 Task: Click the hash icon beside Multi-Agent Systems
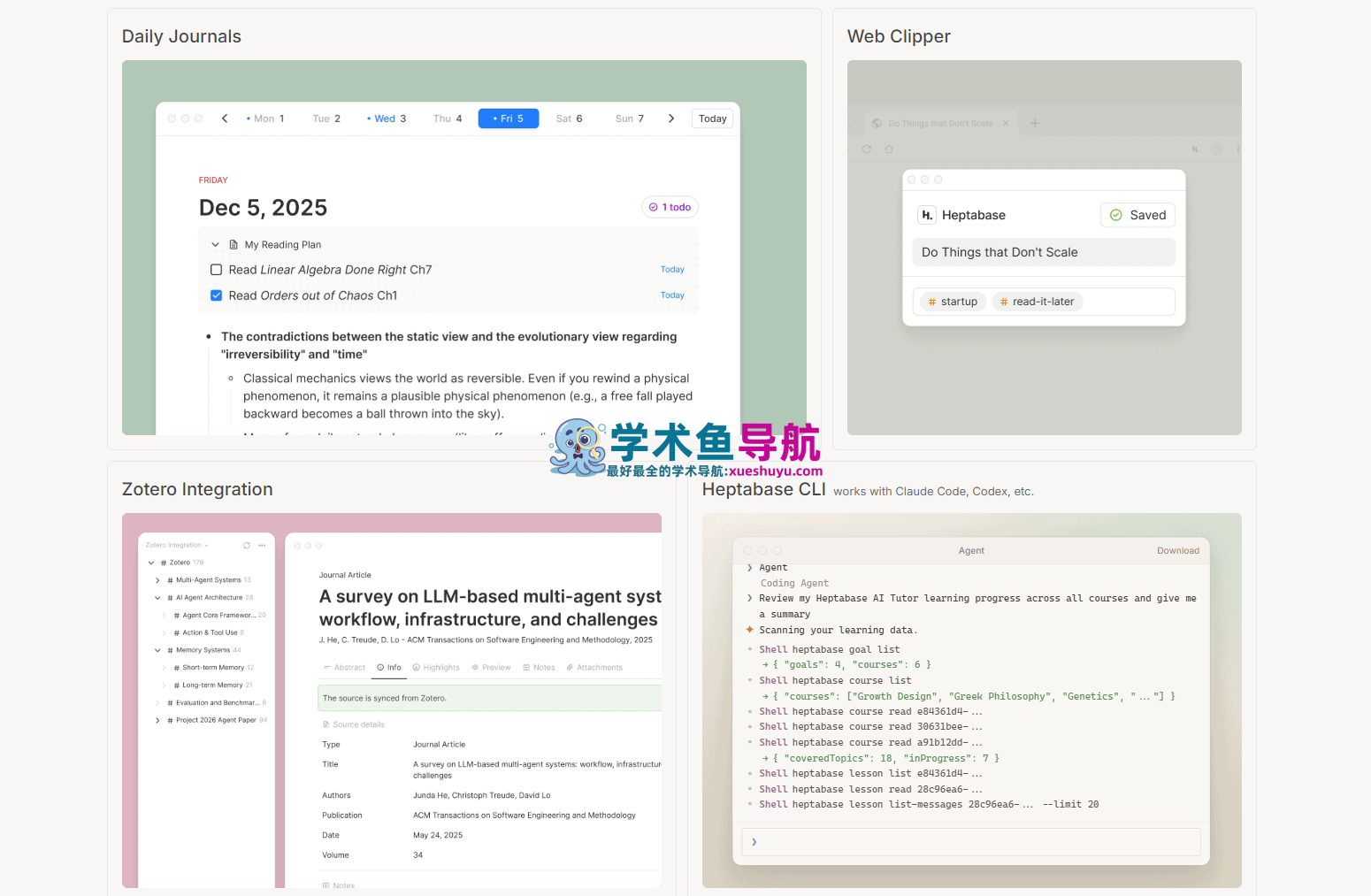pyautogui.click(x=170, y=580)
